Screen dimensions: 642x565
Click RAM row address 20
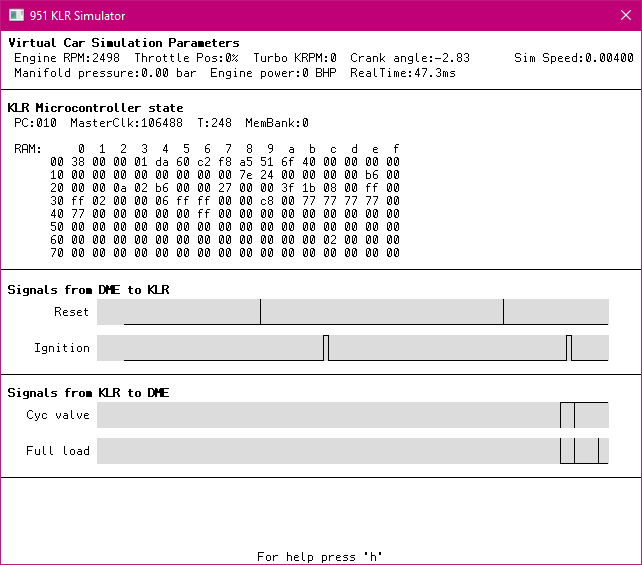click(x=57, y=188)
